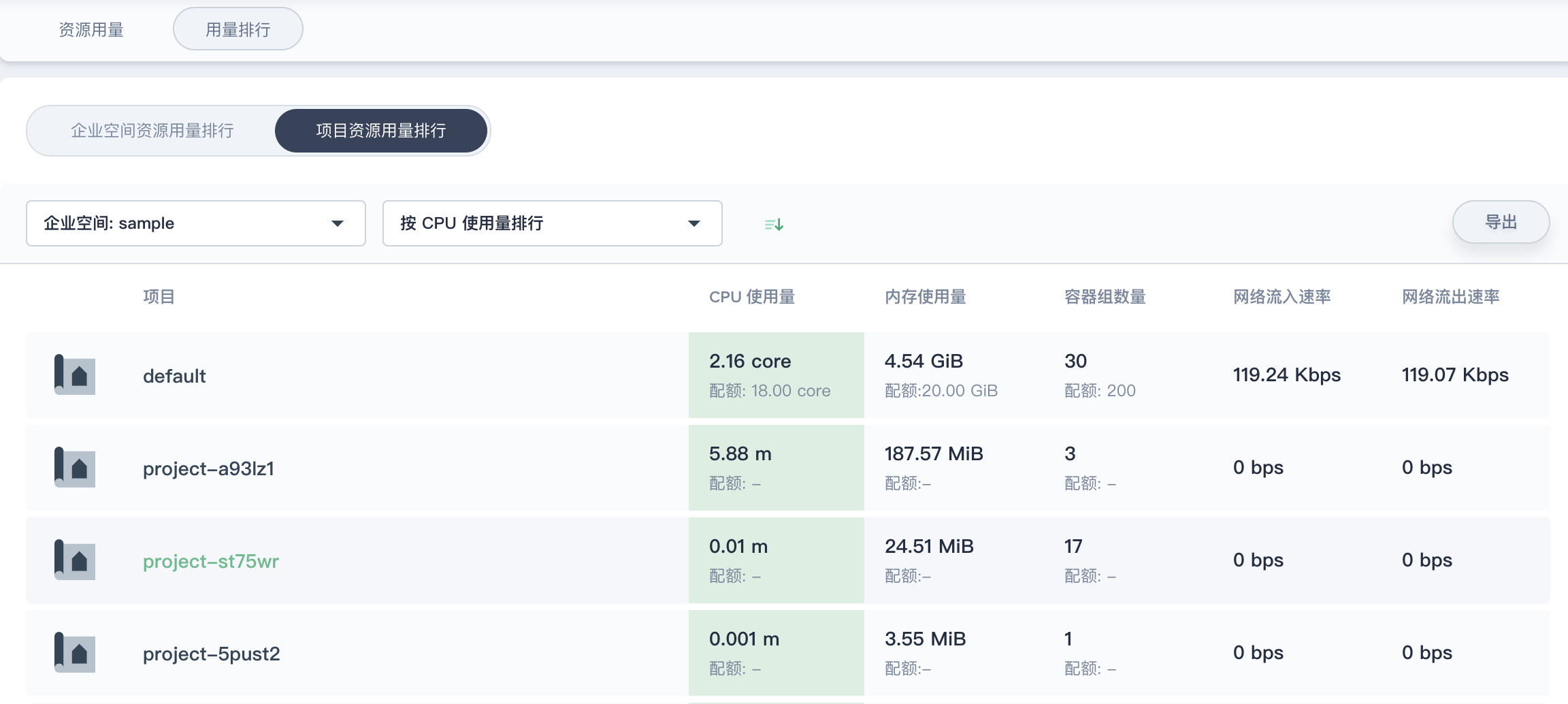Screen dimensions: 1568x704
Task: Select 企业空间资源用量排行 segment
Action: tap(152, 131)
